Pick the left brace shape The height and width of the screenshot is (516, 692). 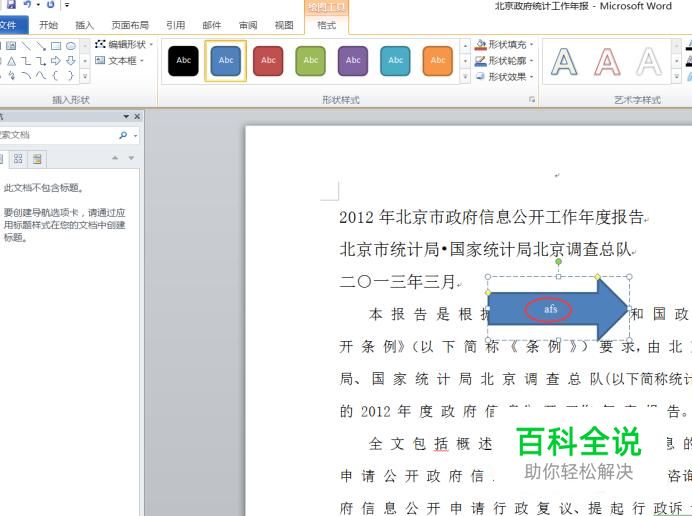click(x=56, y=75)
